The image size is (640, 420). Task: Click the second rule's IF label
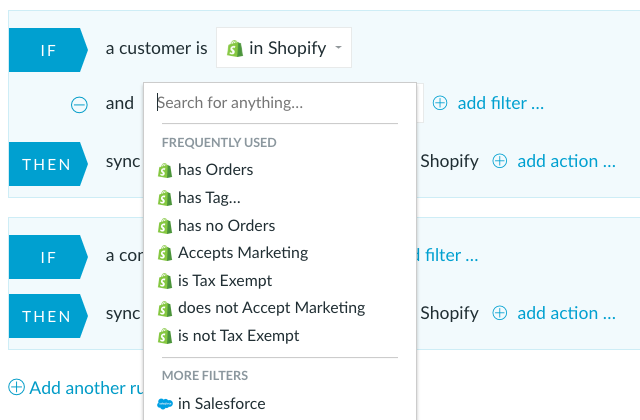tap(48, 257)
